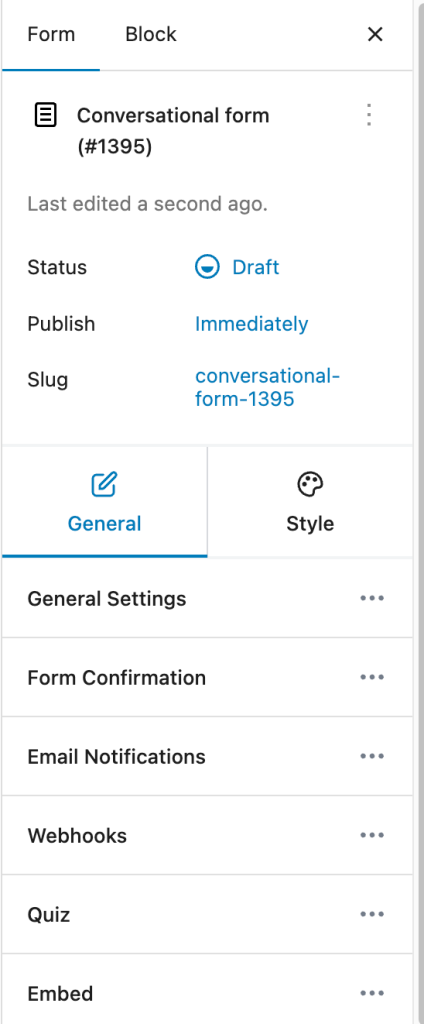424x1024 pixels.
Task: Click the form document icon beside title
Action: click(45, 116)
